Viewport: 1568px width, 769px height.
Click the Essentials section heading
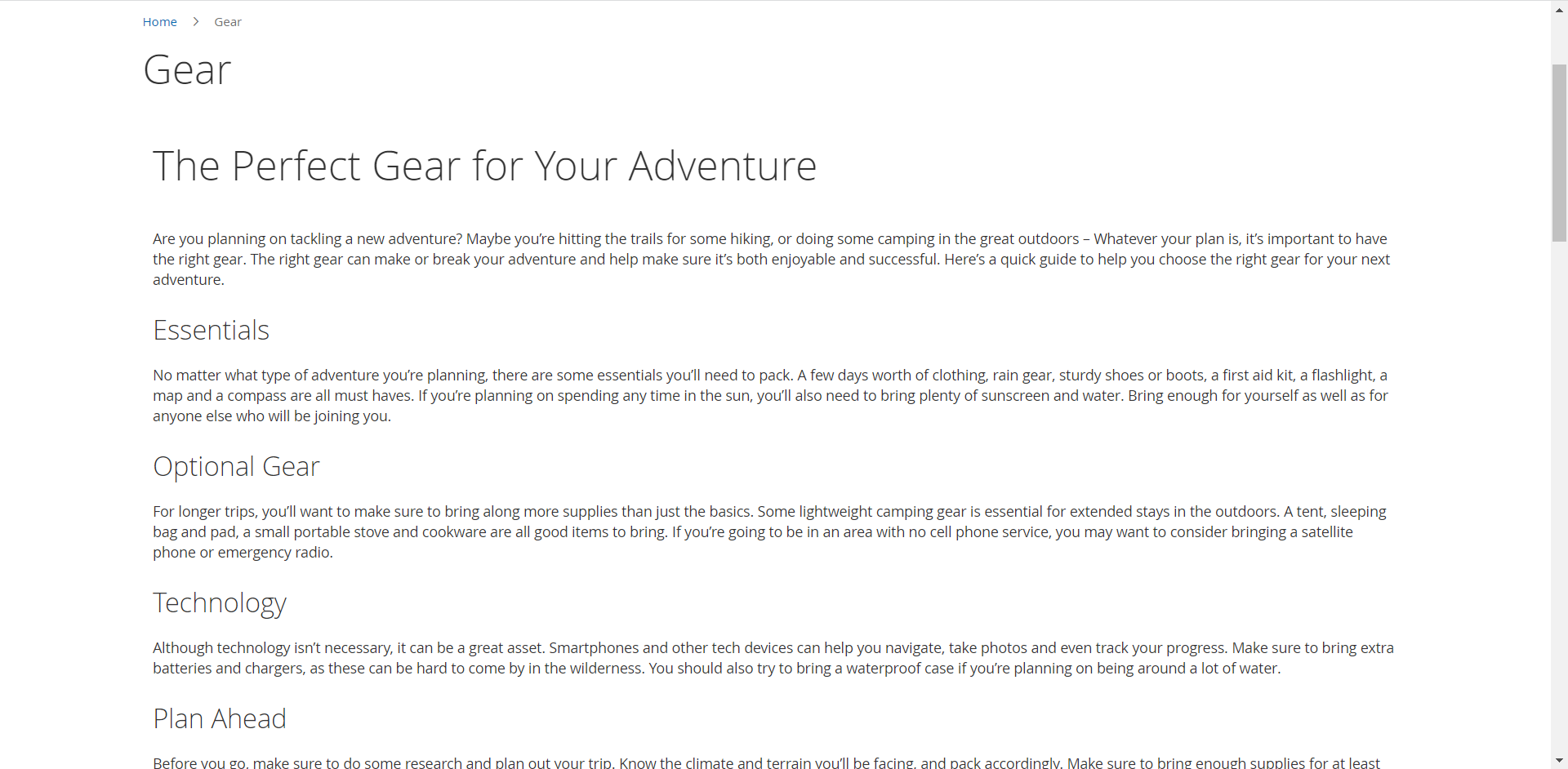(x=211, y=331)
